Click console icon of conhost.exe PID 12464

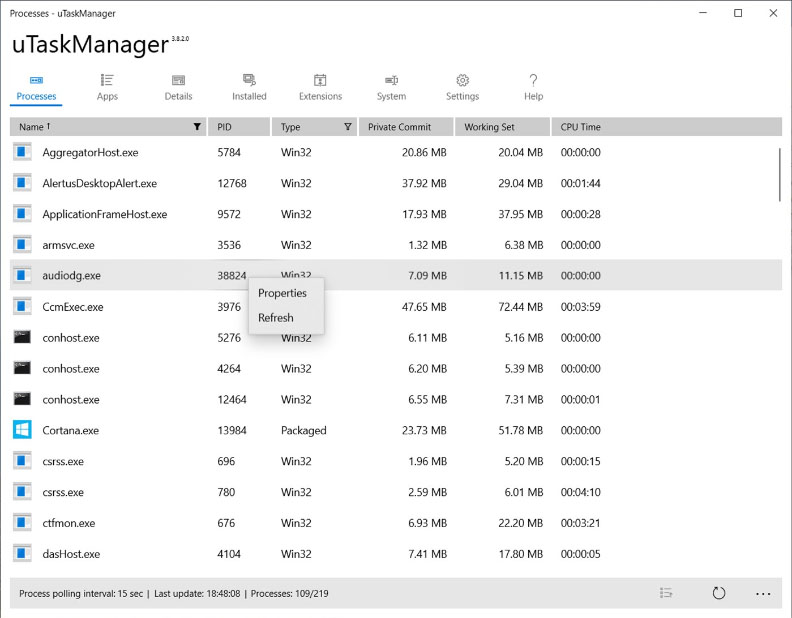22,399
